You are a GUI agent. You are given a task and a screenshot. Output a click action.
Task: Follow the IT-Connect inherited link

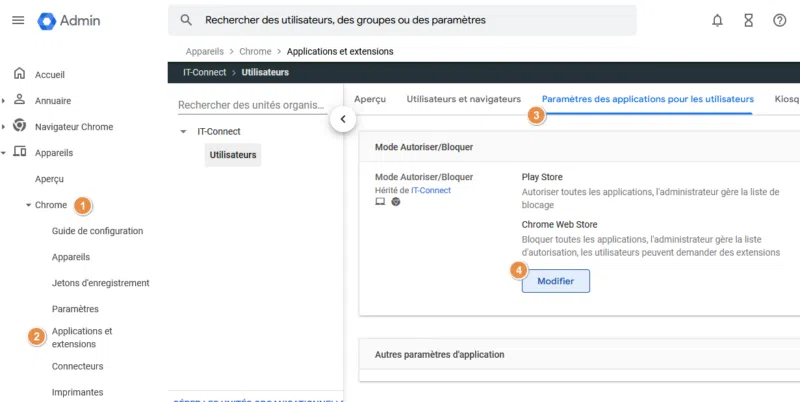click(x=431, y=190)
